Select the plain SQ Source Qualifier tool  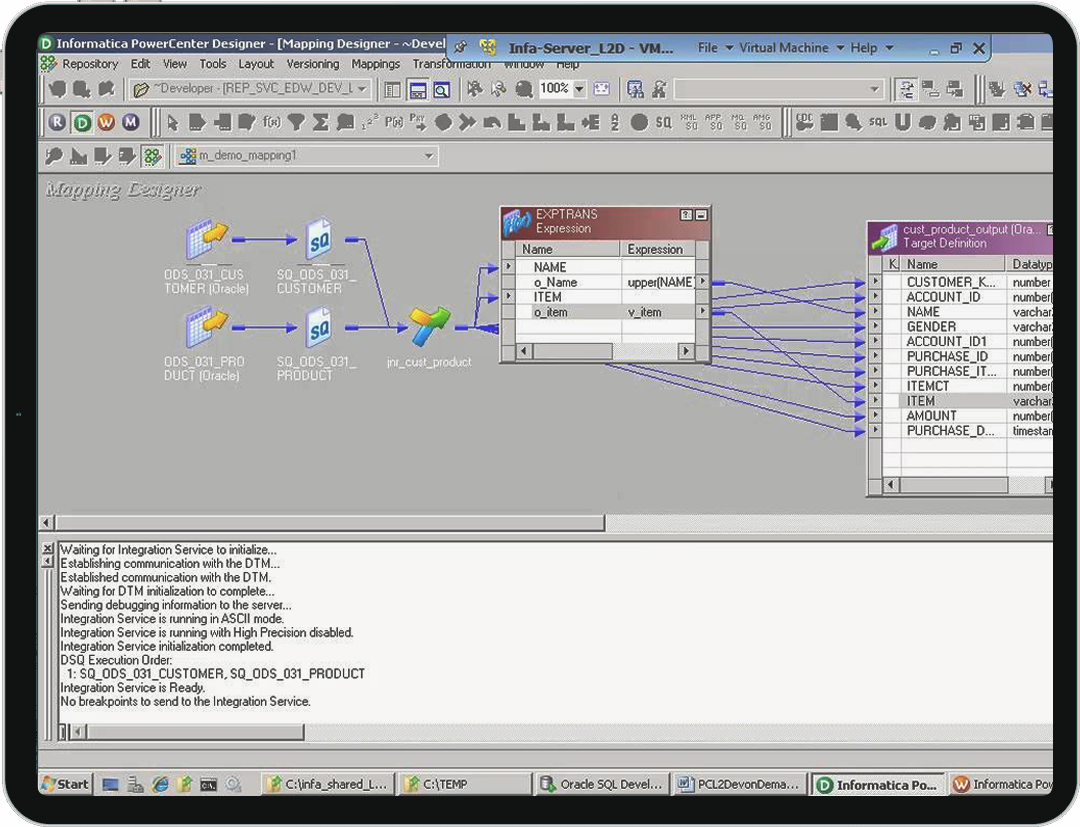663,123
